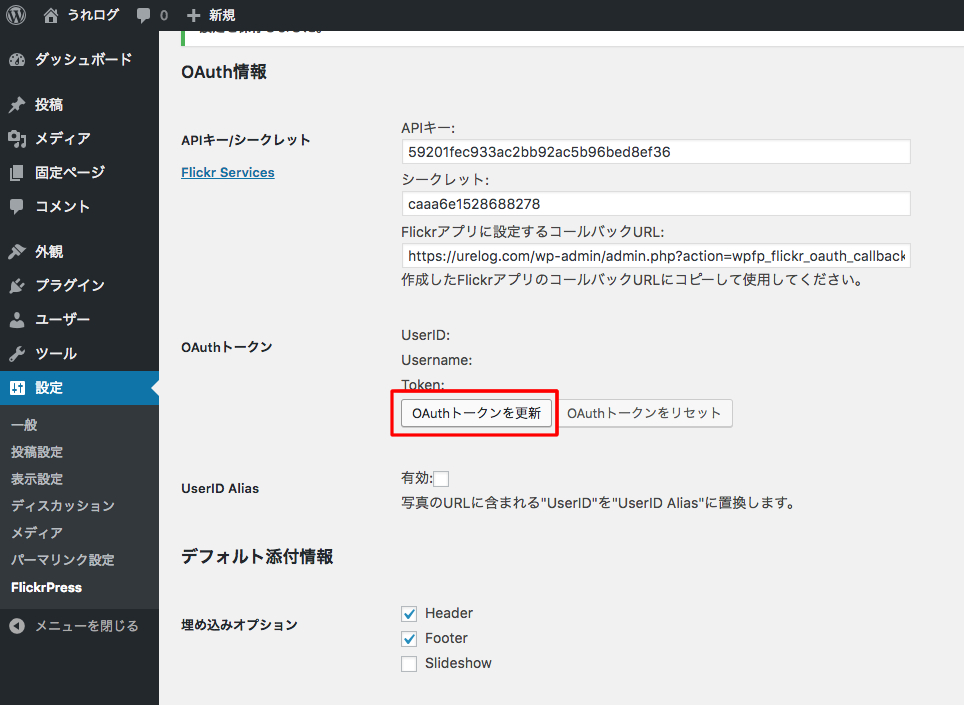Open the comments bubble icon in admin bar
This screenshot has height=705, width=964.
coord(143,15)
